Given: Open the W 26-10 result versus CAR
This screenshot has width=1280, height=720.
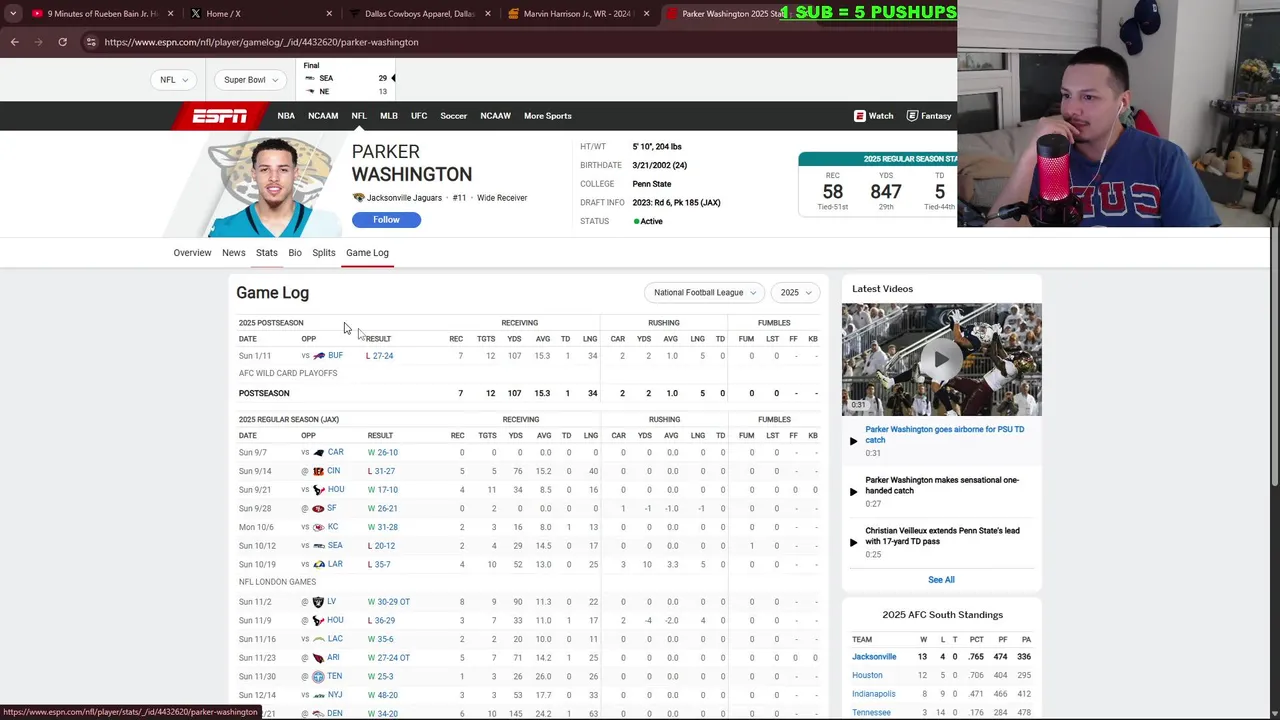Looking at the screenshot, I should pos(383,452).
